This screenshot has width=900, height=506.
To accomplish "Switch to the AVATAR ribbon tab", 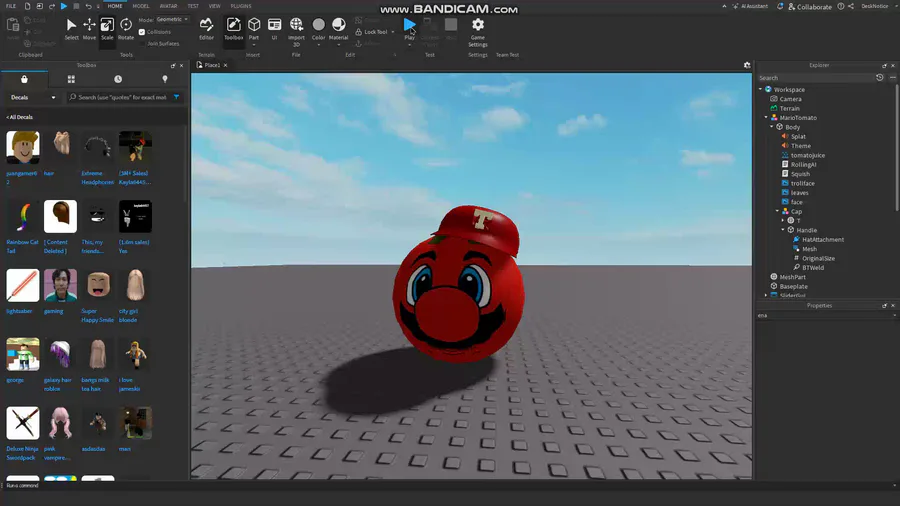I will point(168,6).
